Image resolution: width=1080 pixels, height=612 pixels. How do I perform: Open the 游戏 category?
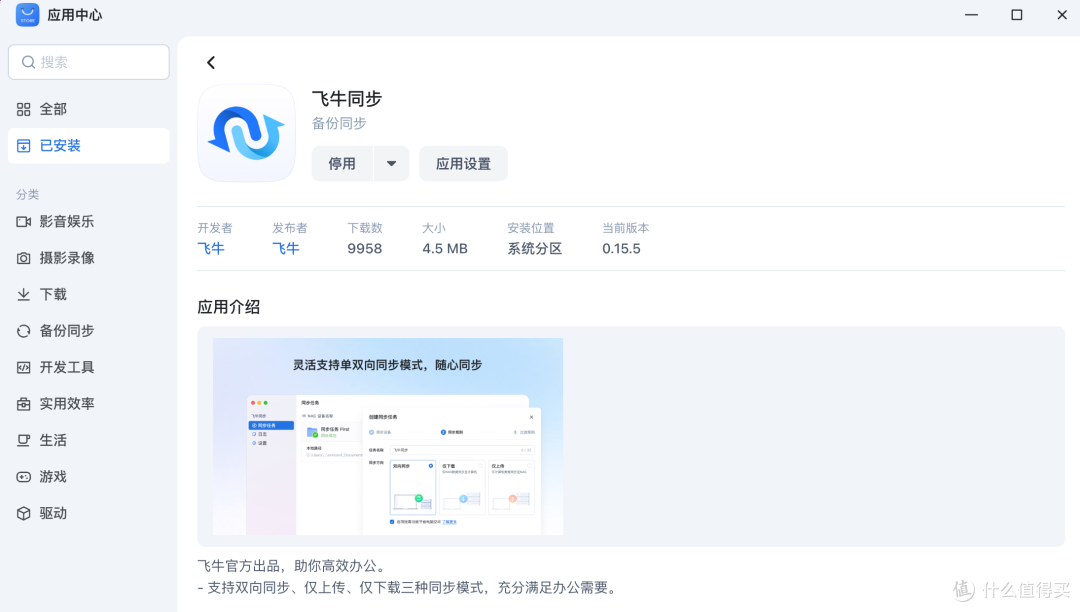coord(89,477)
